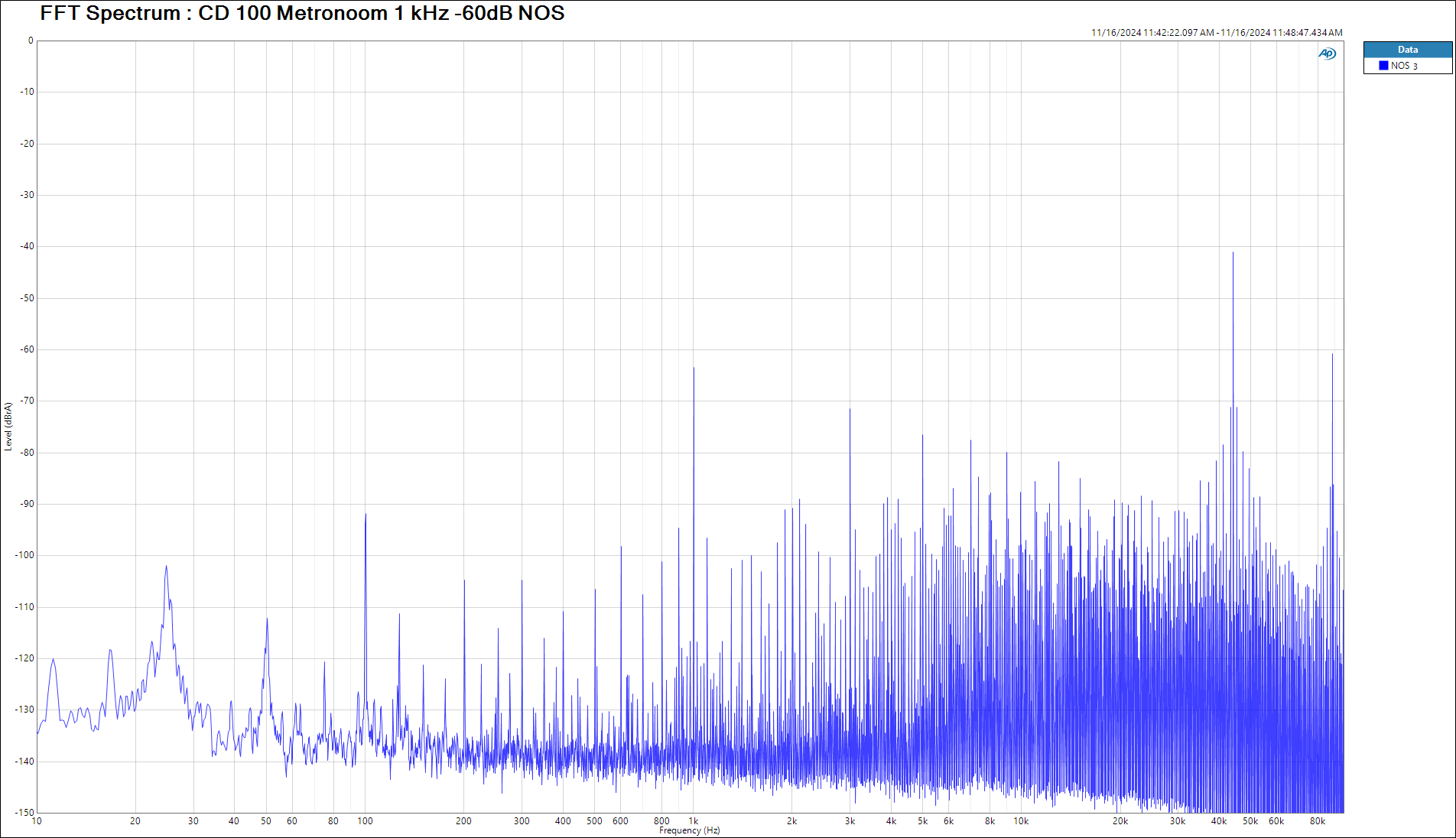Click the 100 Hz peak tip
Image resolution: width=1456 pixels, height=838 pixels.
(x=366, y=515)
